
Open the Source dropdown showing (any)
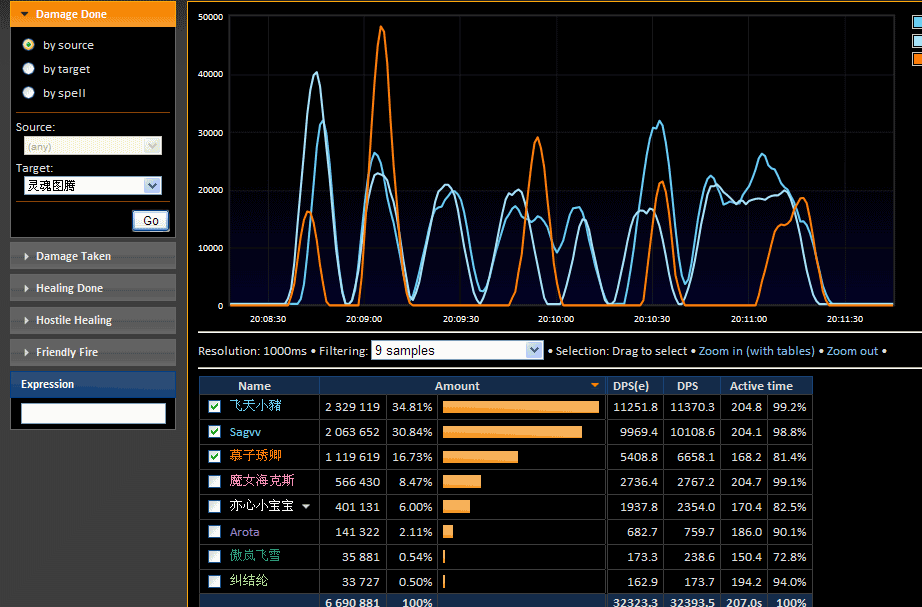coord(93,146)
